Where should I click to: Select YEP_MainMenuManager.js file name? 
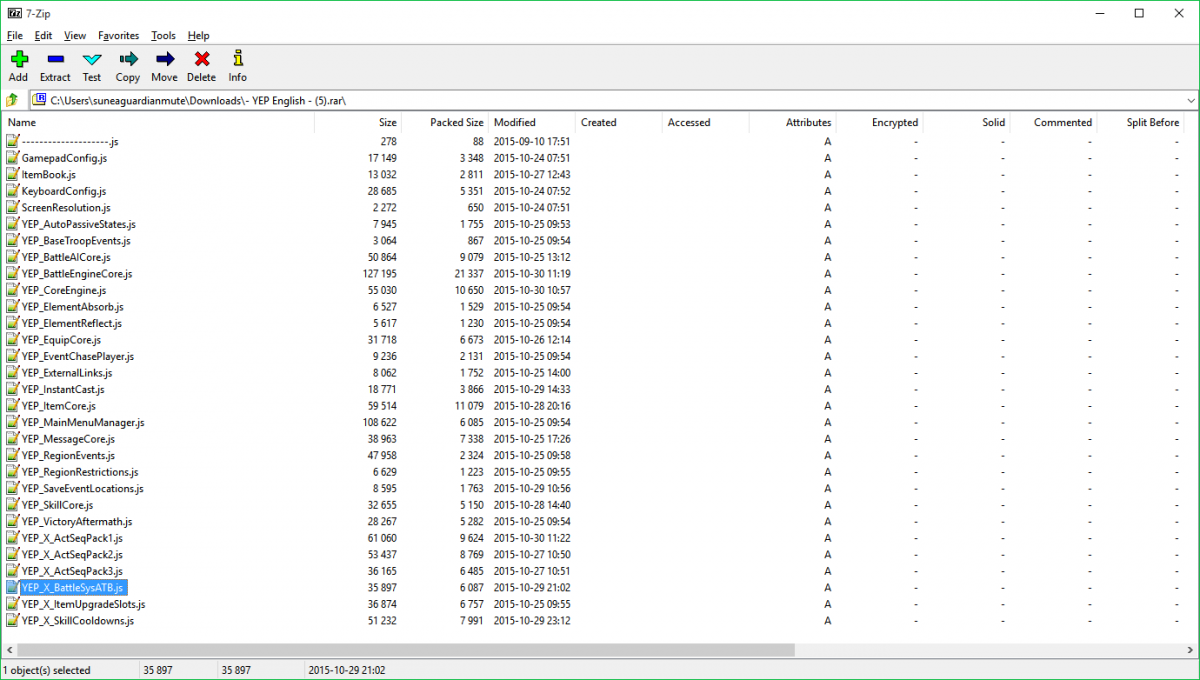point(83,422)
